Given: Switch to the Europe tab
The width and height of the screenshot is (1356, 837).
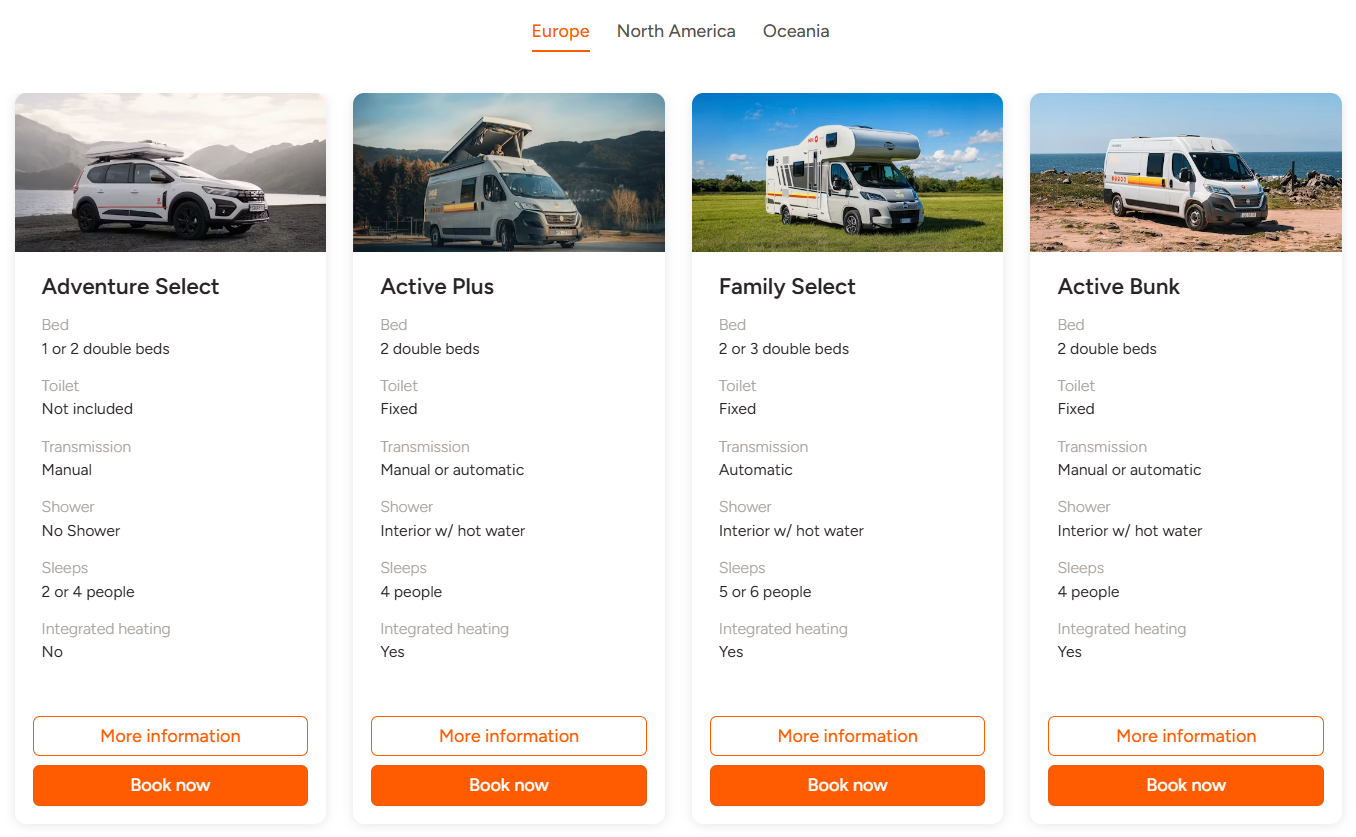Looking at the screenshot, I should (x=560, y=31).
